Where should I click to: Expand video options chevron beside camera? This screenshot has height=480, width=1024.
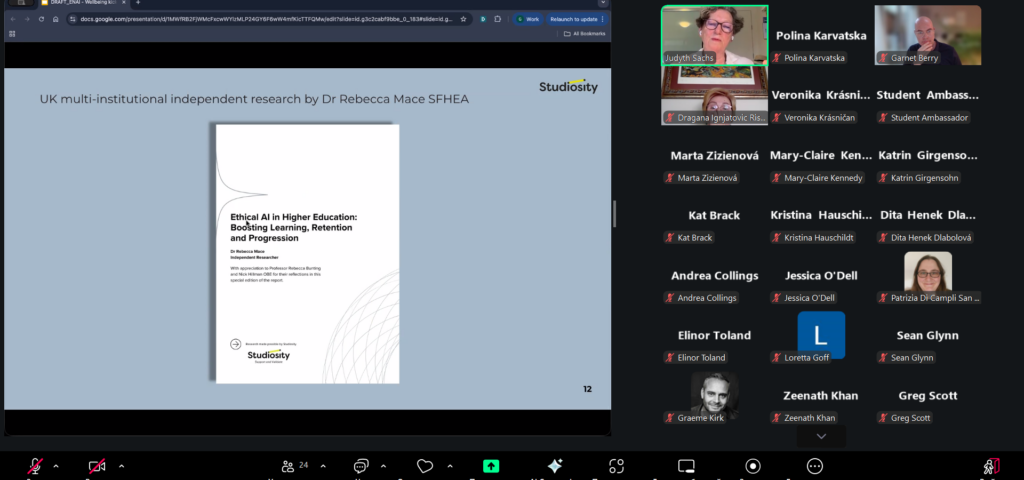click(x=121, y=466)
